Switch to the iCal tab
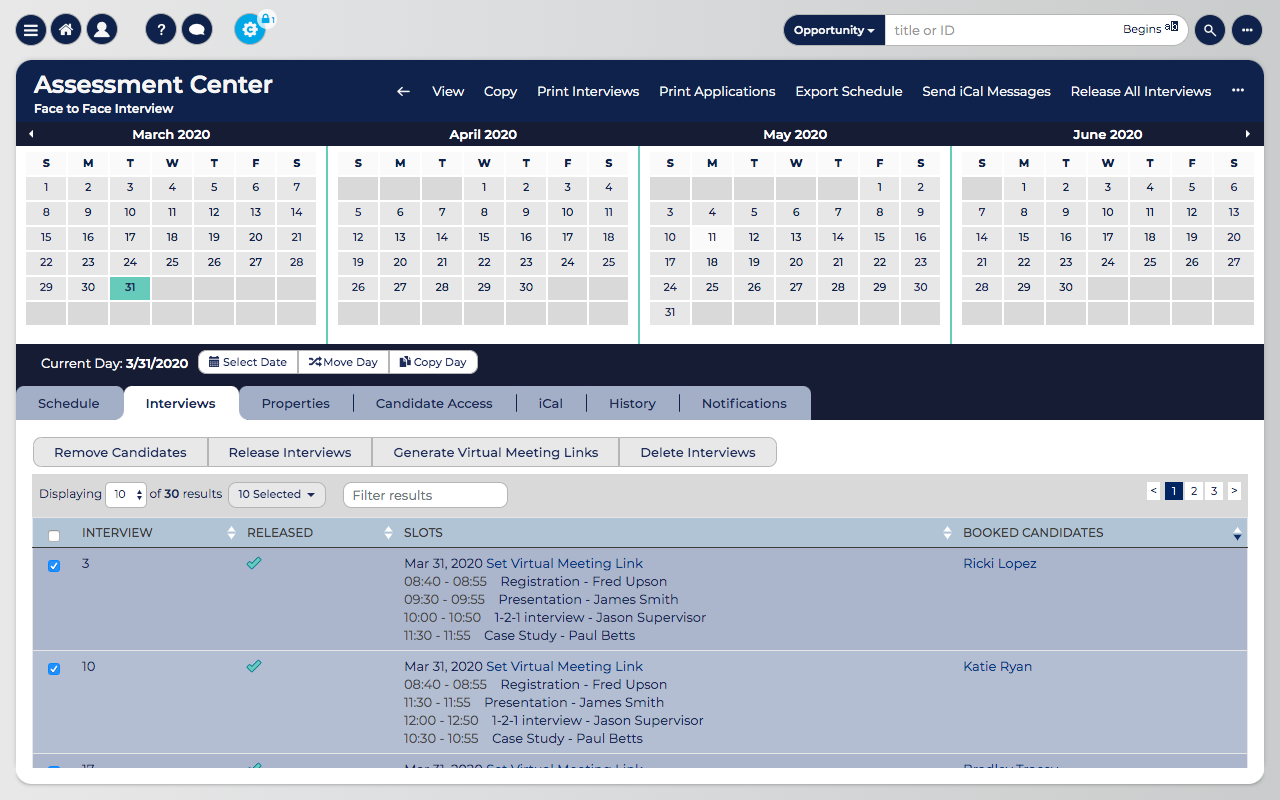1280x800 pixels. point(551,403)
